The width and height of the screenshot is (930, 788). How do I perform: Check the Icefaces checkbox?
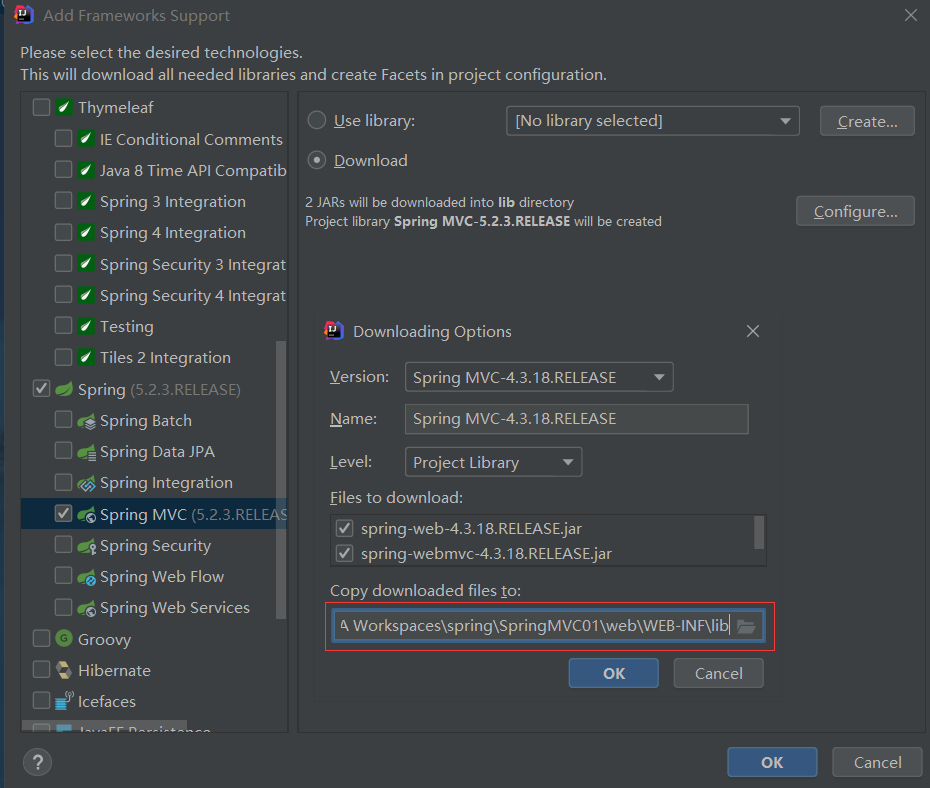pos(42,700)
